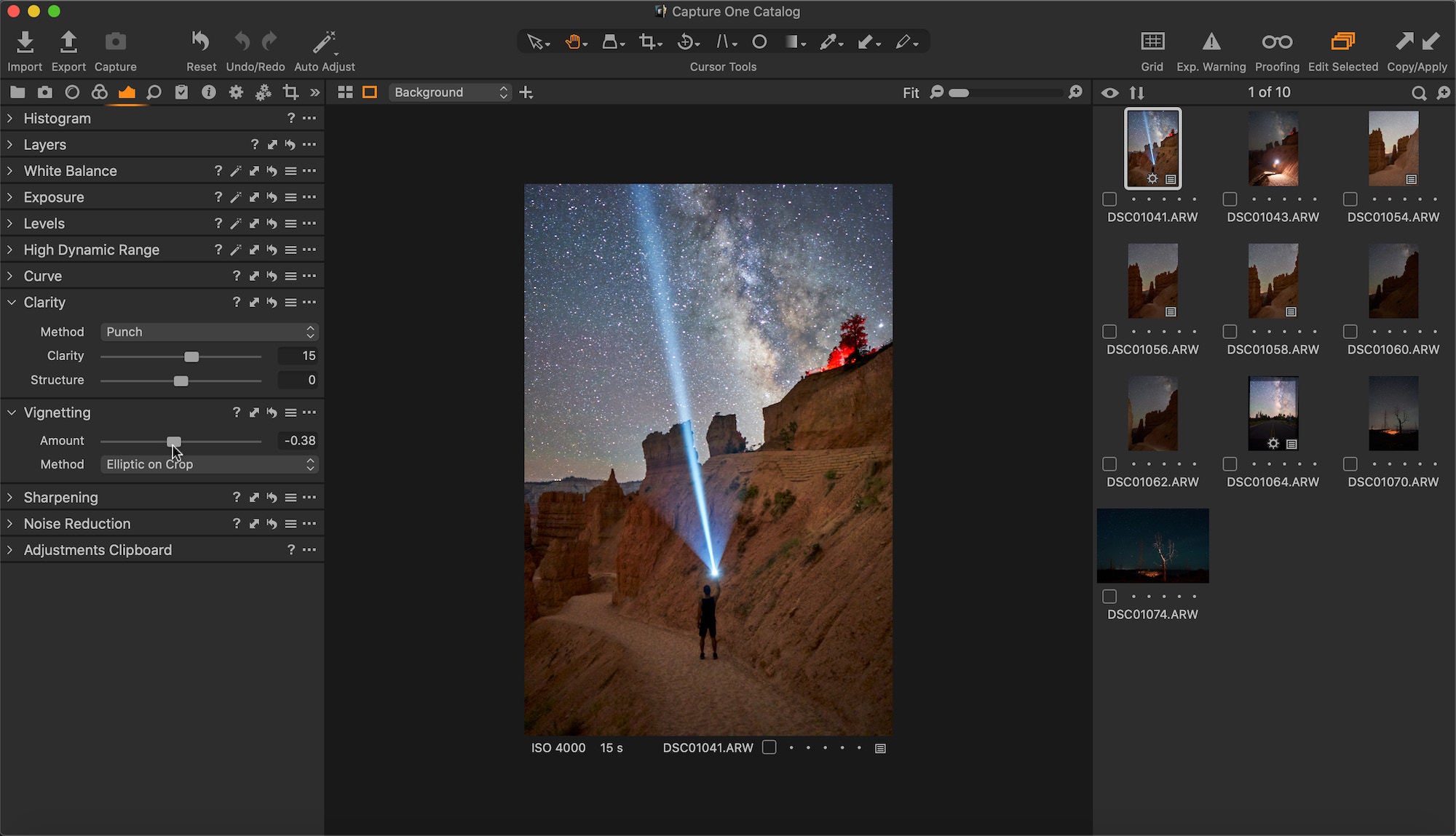
Task: Toggle checkbox for DSC01043.ARW thumbnail
Action: tap(1229, 199)
